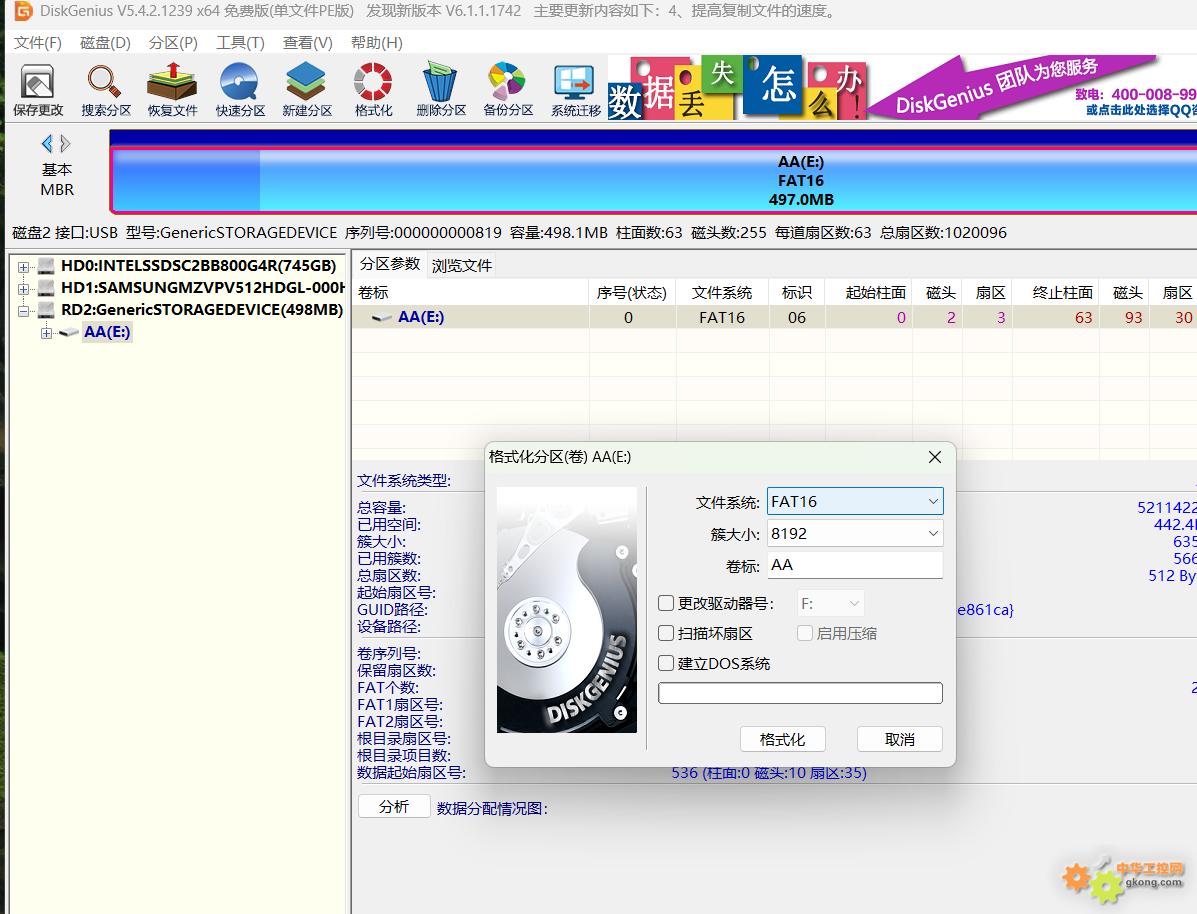Image resolution: width=1197 pixels, height=914 pixels.
Task: Open the file system (文件系统) FAT16 dropdown
Action: (854, 502)
